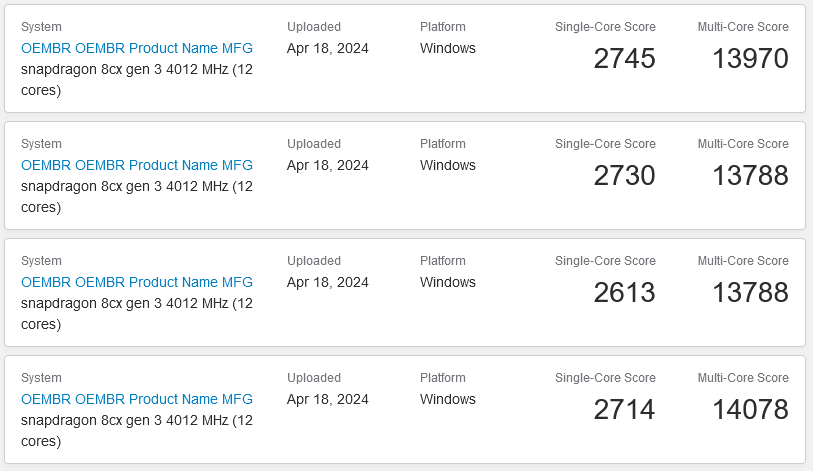Click the upload date in the 2745 result card
The height and width of the screenshot is (471, 813).
pos(328,48)
